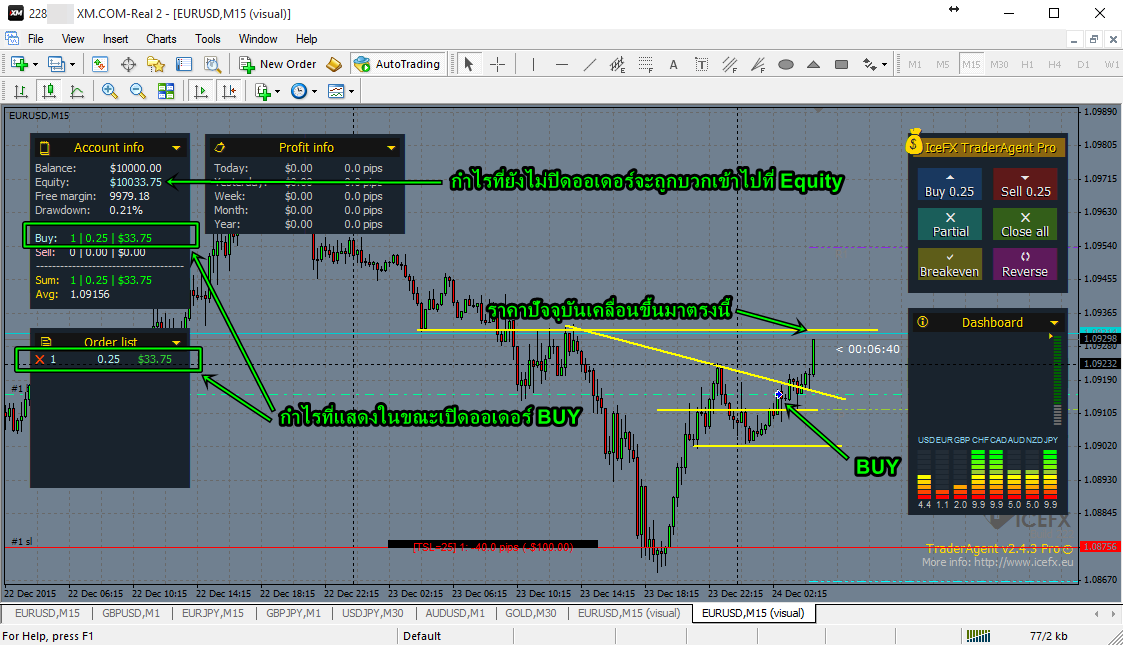The height and width of the screenshot is (645, 1123).
Task: Open the indicators list dropdown arrow
Action: 277,91
